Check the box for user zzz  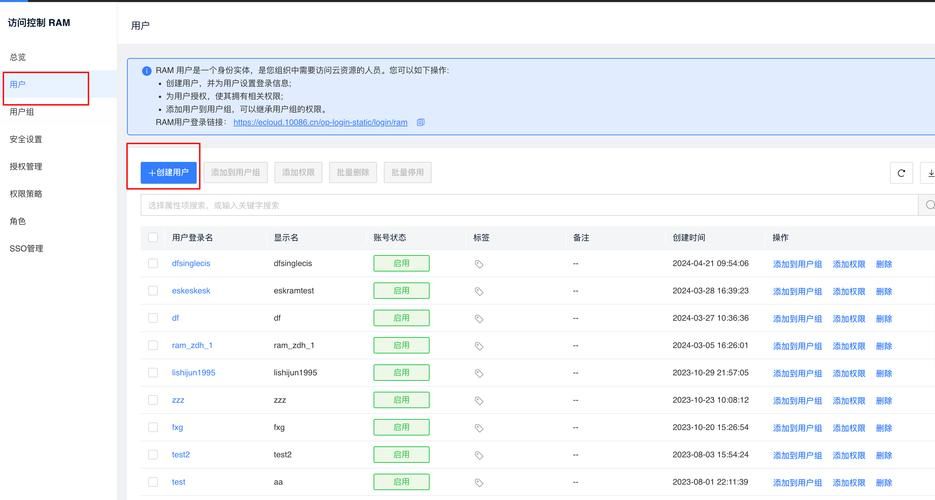(x=153, y=400)
